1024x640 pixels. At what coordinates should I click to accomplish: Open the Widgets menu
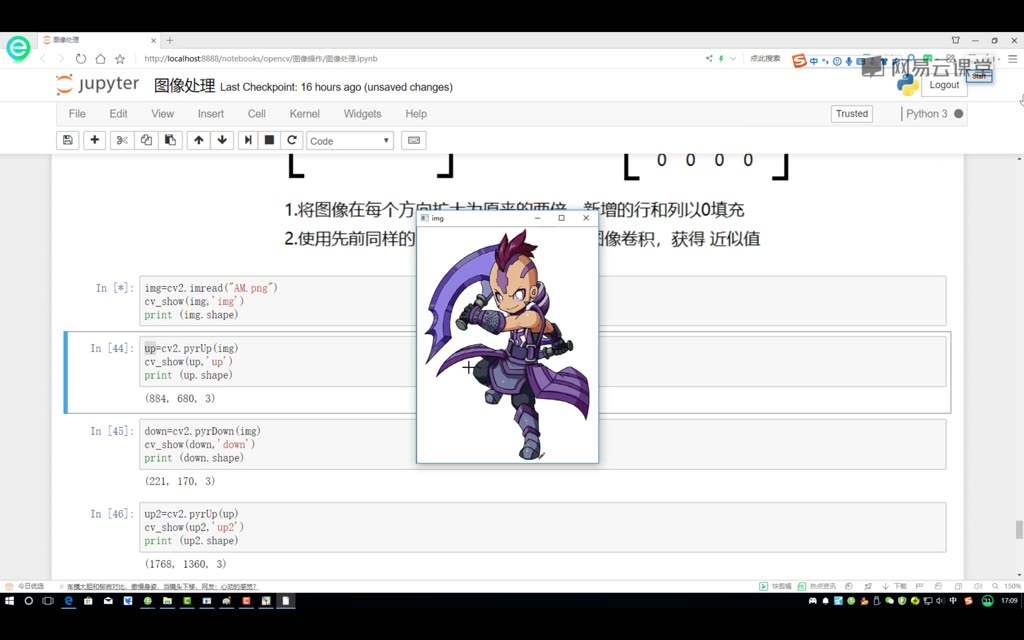coord(362,114)
